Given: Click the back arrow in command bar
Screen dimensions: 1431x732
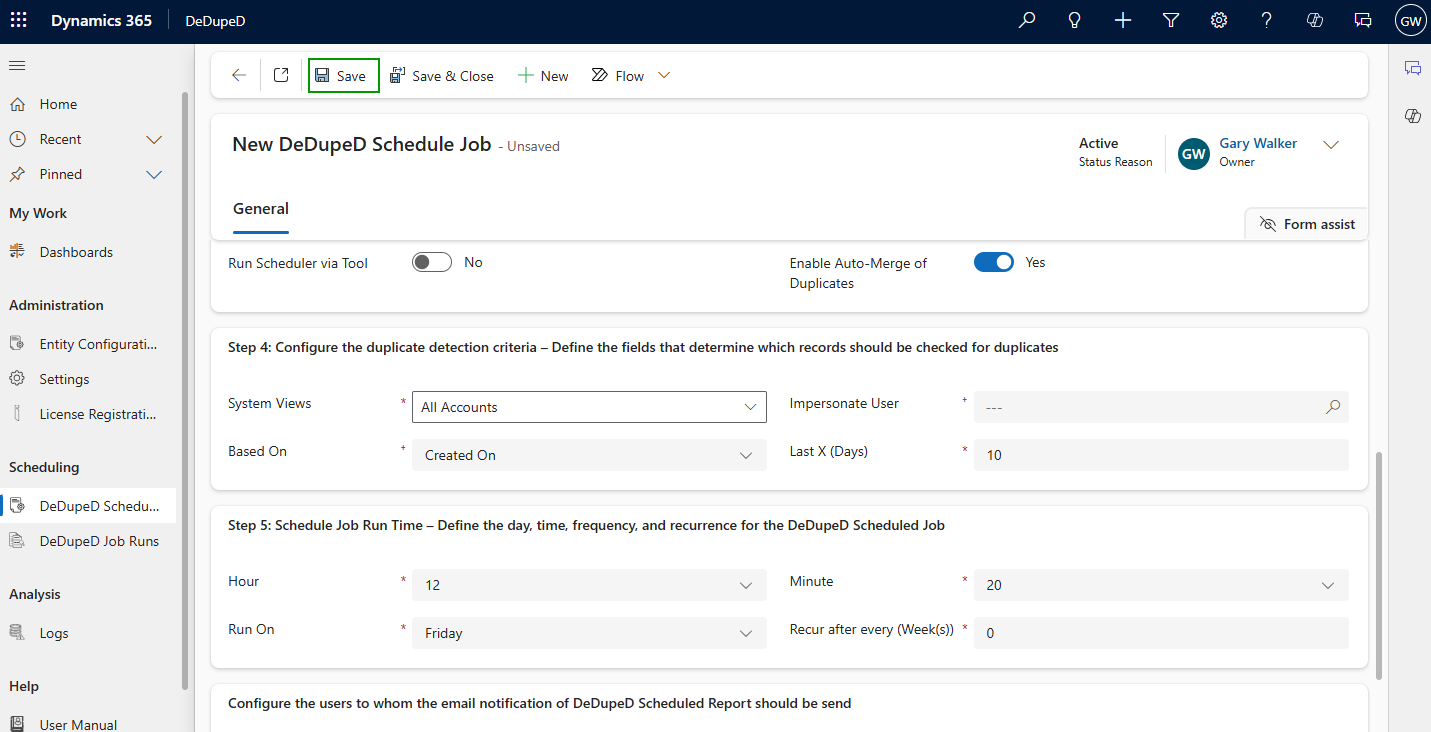Looking at the screenshot, I should point(238,76).
